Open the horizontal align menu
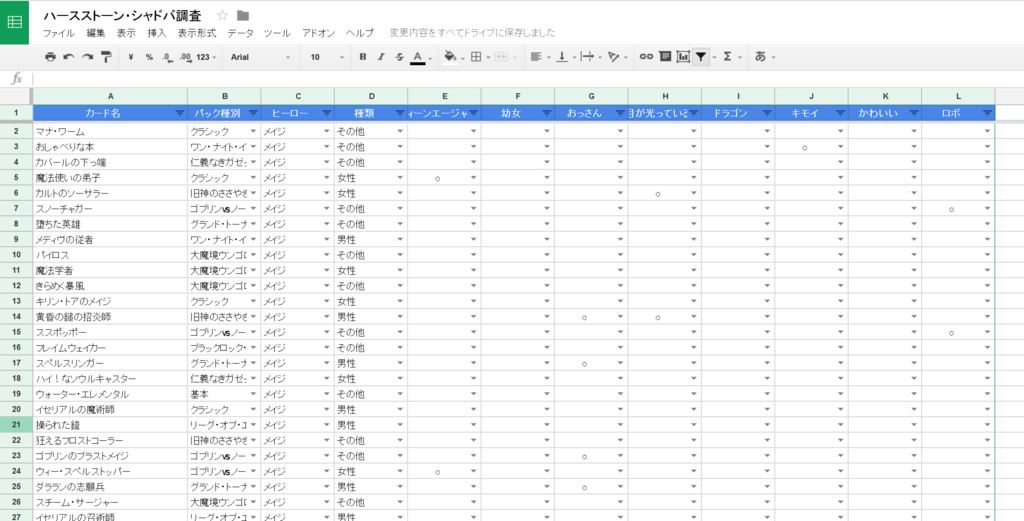Viewport: 1024px width, 521px height. [x=540, y=57]
